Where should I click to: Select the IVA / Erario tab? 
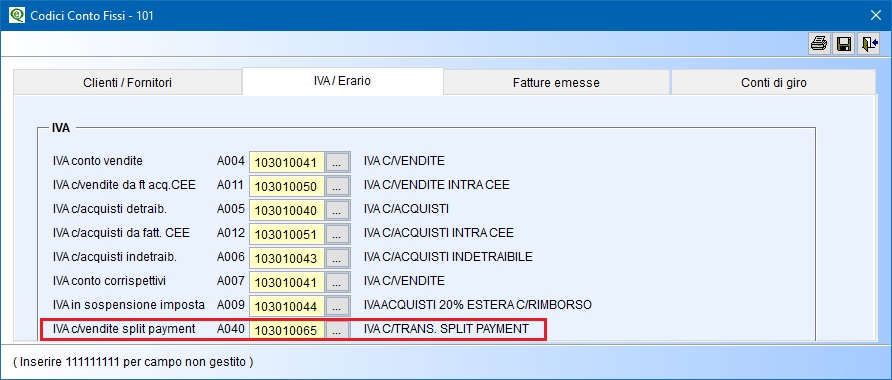[x=342, y=81]
